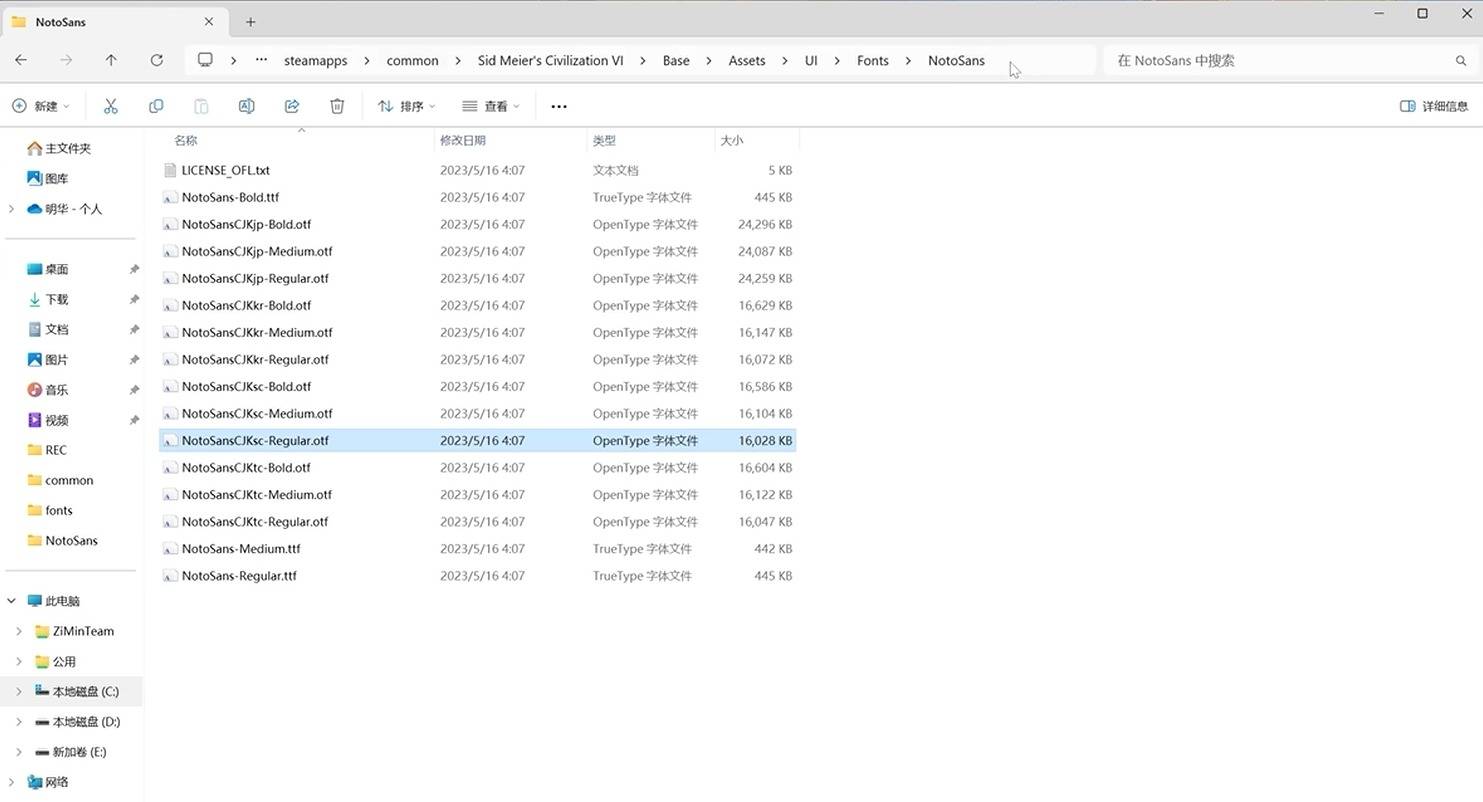
Task: Open the 新建 (New) dropdown menu
Action: (x=41, y=106)
